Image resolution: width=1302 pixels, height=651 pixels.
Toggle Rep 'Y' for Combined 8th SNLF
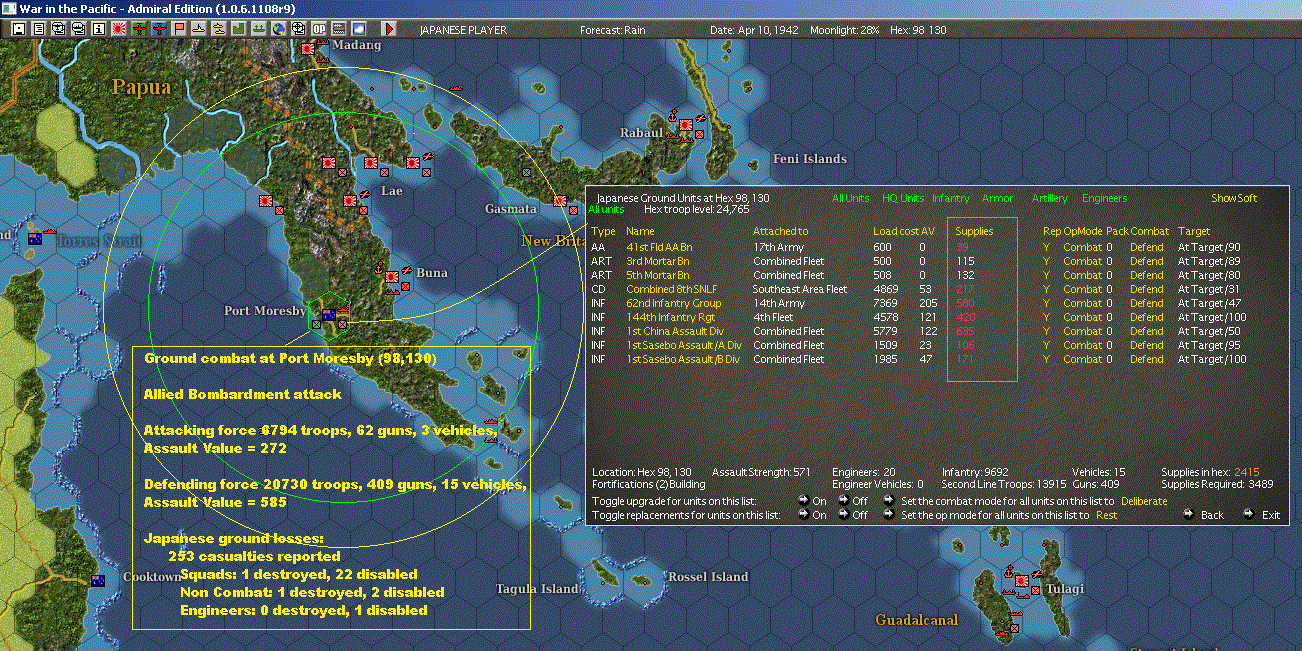click(x=1047, y=289)
